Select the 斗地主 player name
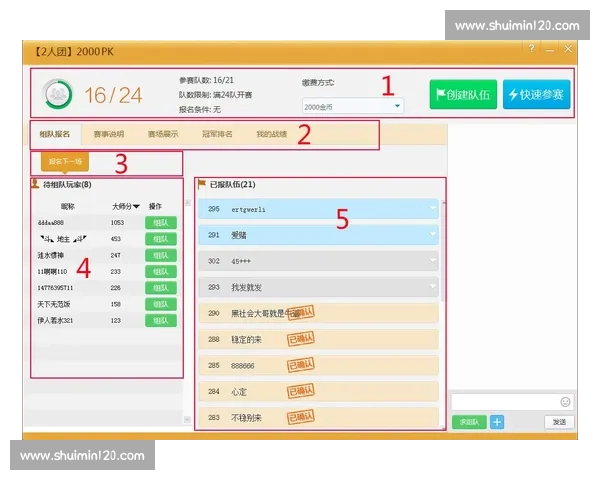The width and height of the screenshot is (600, 480). (x=63, y=239)
